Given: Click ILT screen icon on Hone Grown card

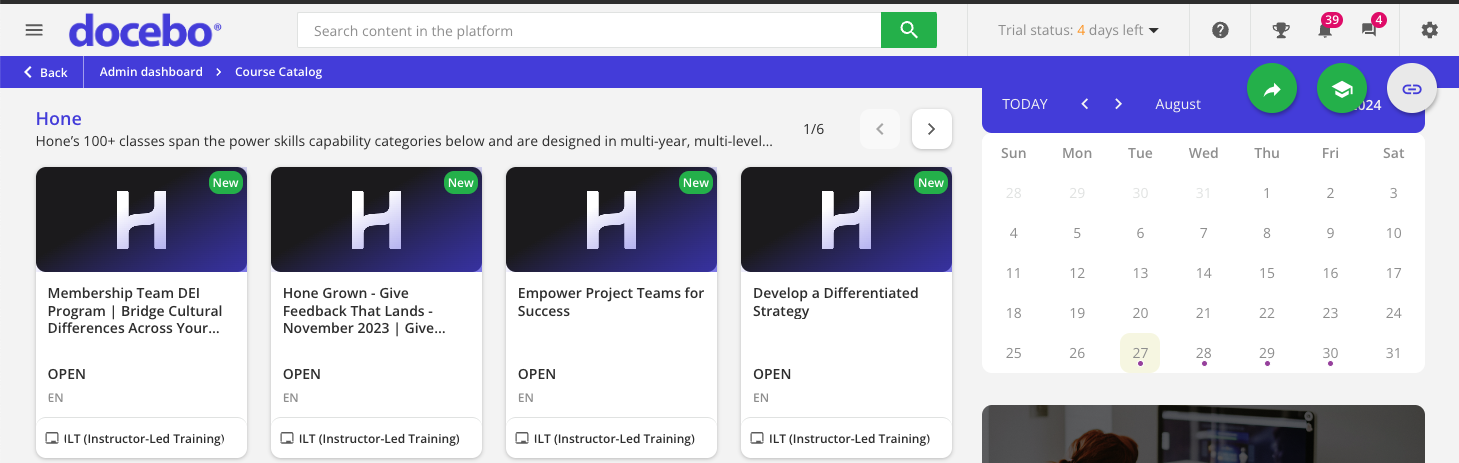Looking at the screenshot, I should [287, 438].
